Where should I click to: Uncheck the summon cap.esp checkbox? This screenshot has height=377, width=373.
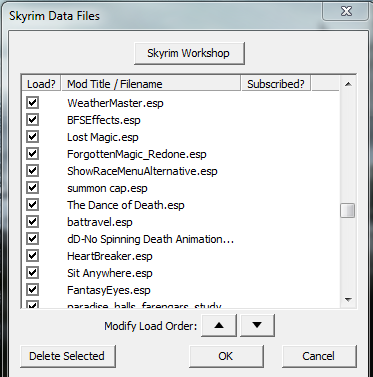coord(33,188)
